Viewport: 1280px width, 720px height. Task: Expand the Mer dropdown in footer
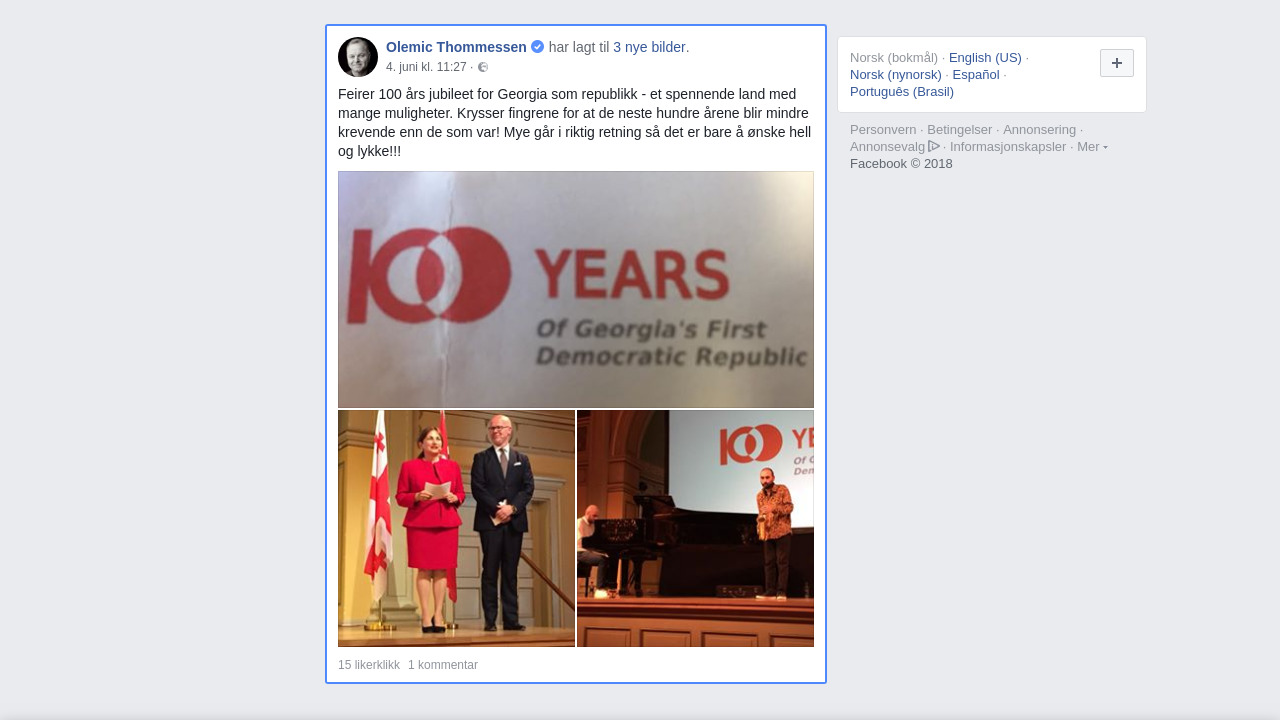1092,147
